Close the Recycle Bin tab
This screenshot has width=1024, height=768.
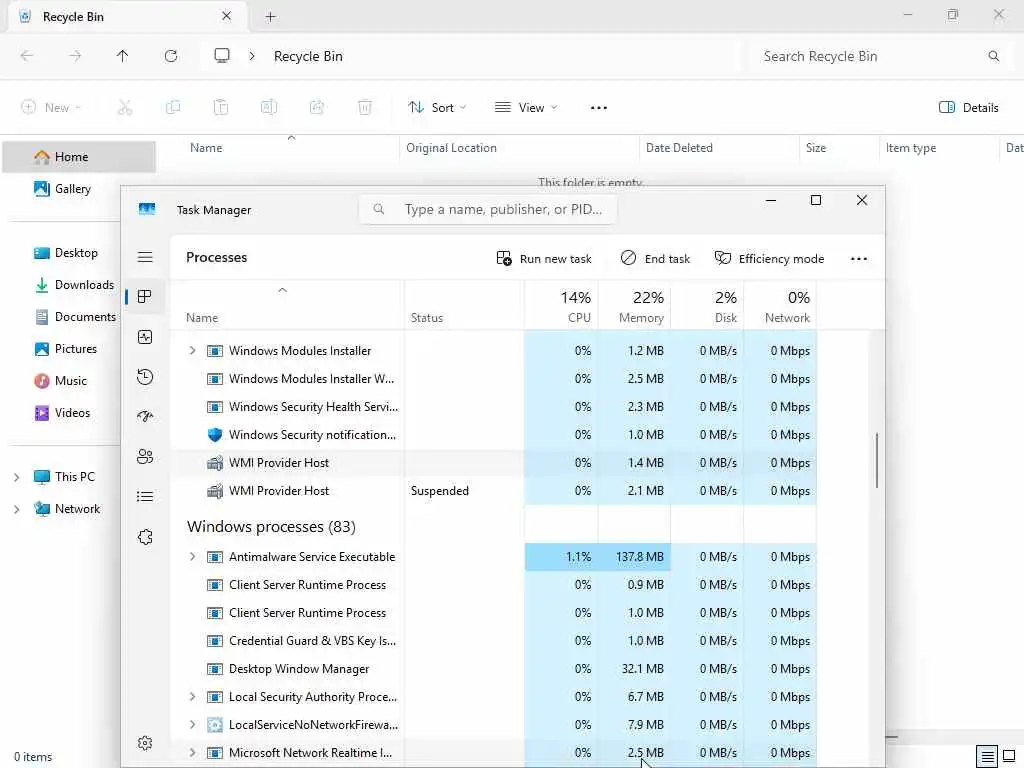tap(227, 16)
